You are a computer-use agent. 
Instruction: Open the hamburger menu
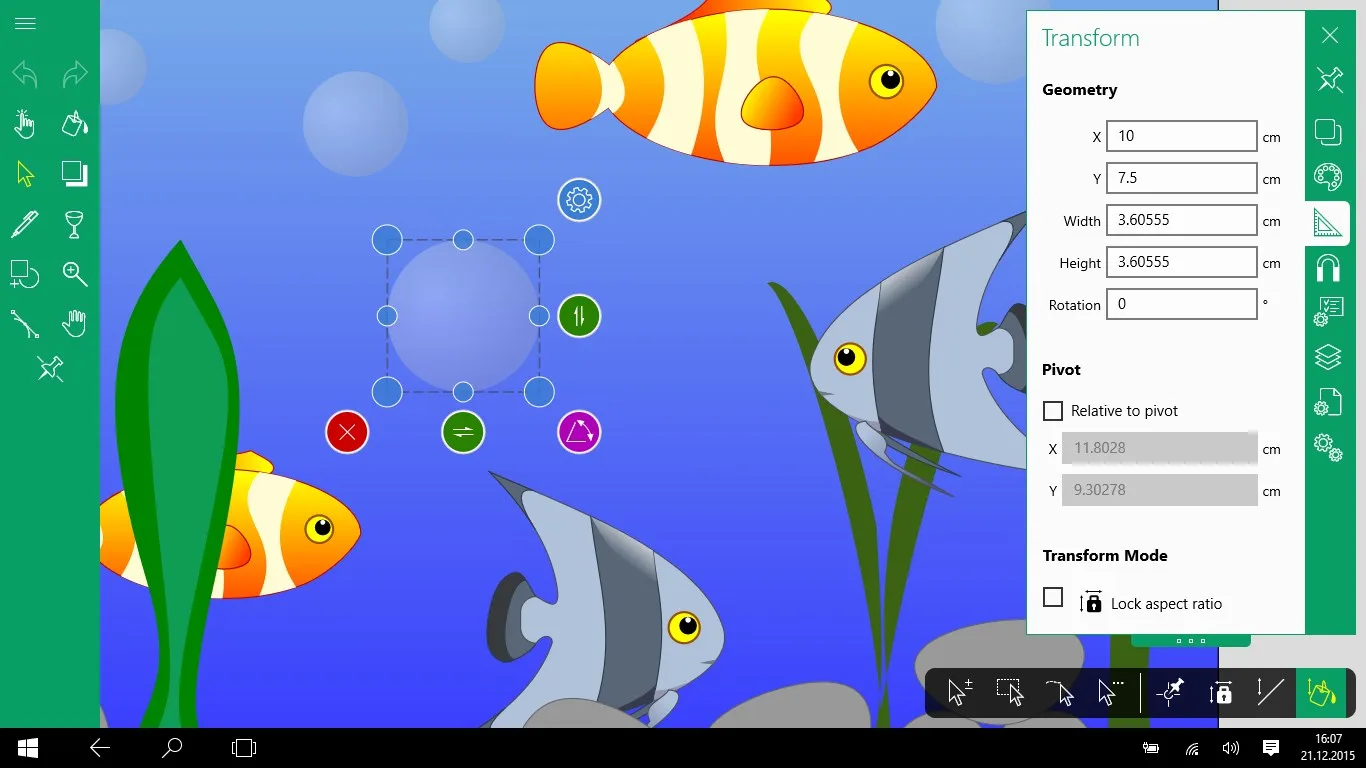[x=25, y=24]
